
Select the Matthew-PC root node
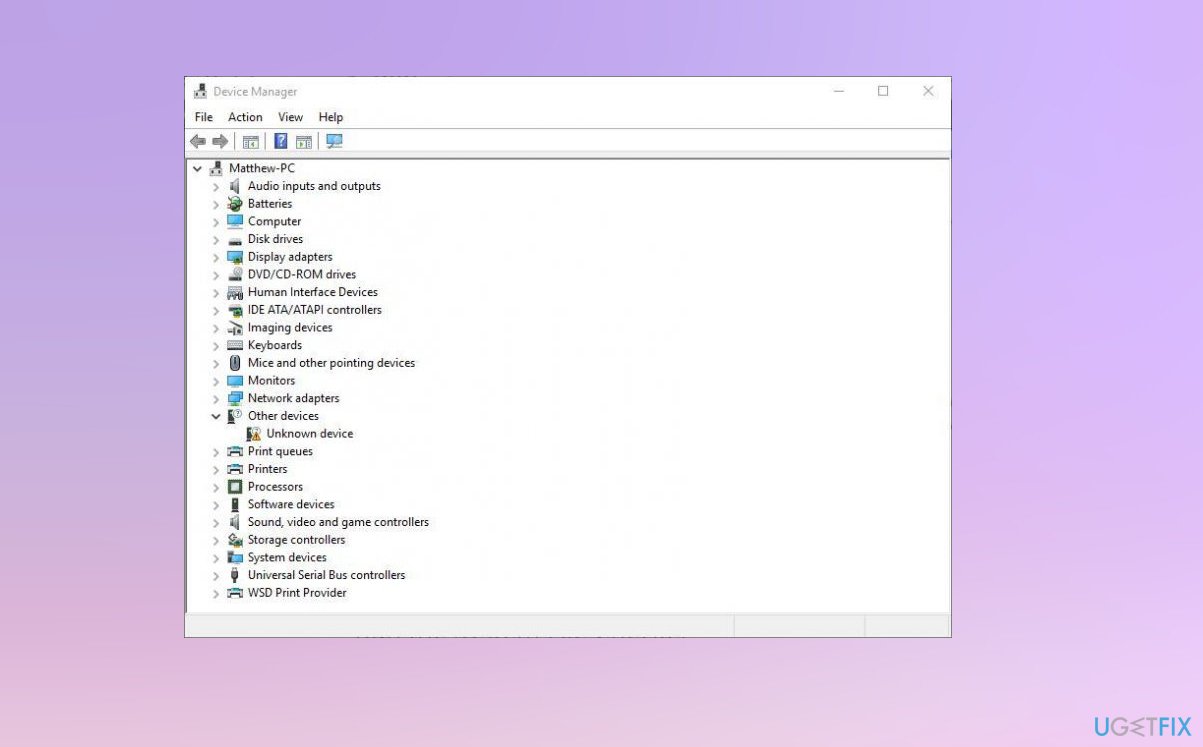(263, 168)
